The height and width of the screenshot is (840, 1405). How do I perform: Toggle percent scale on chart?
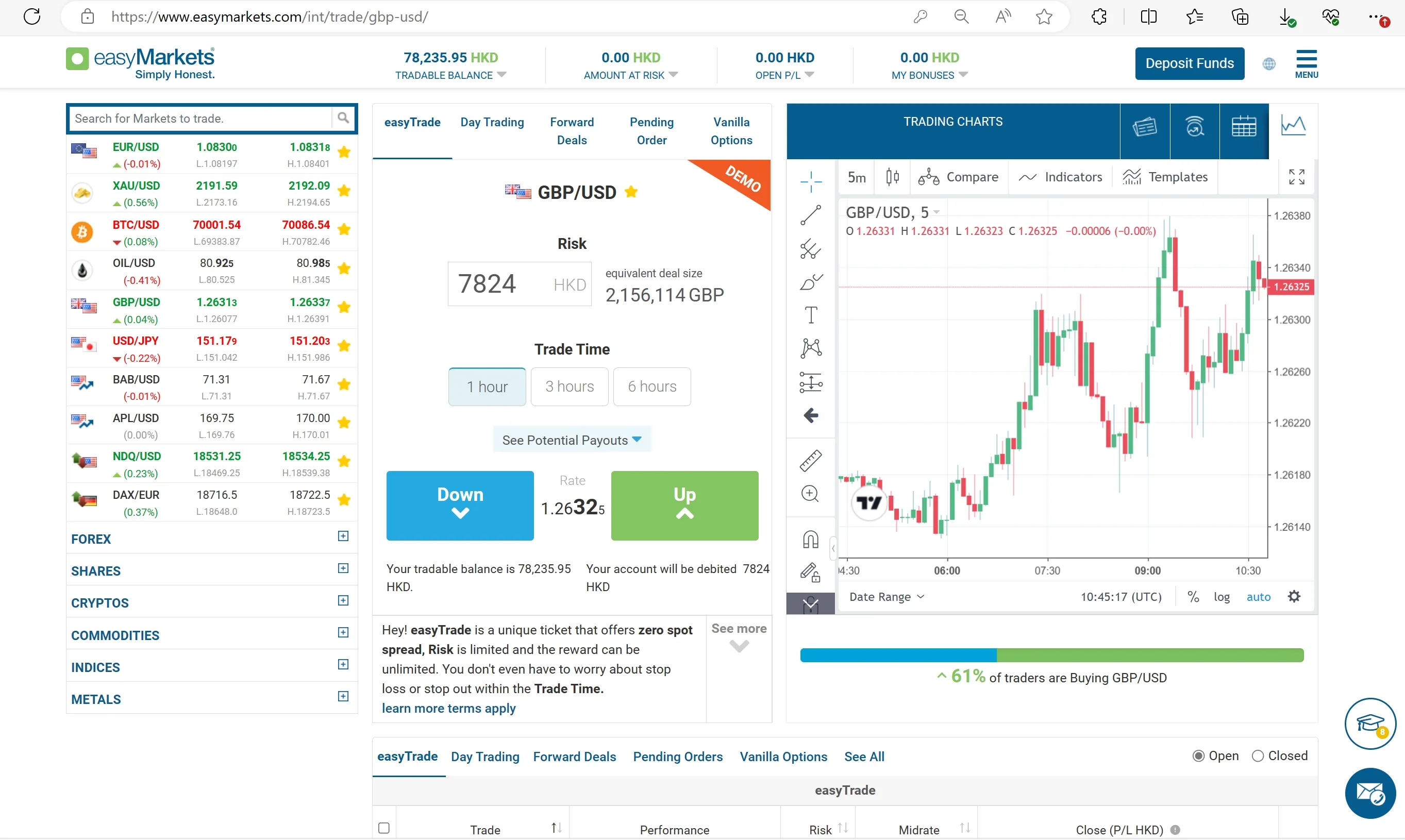click(x=1193, y=597)
